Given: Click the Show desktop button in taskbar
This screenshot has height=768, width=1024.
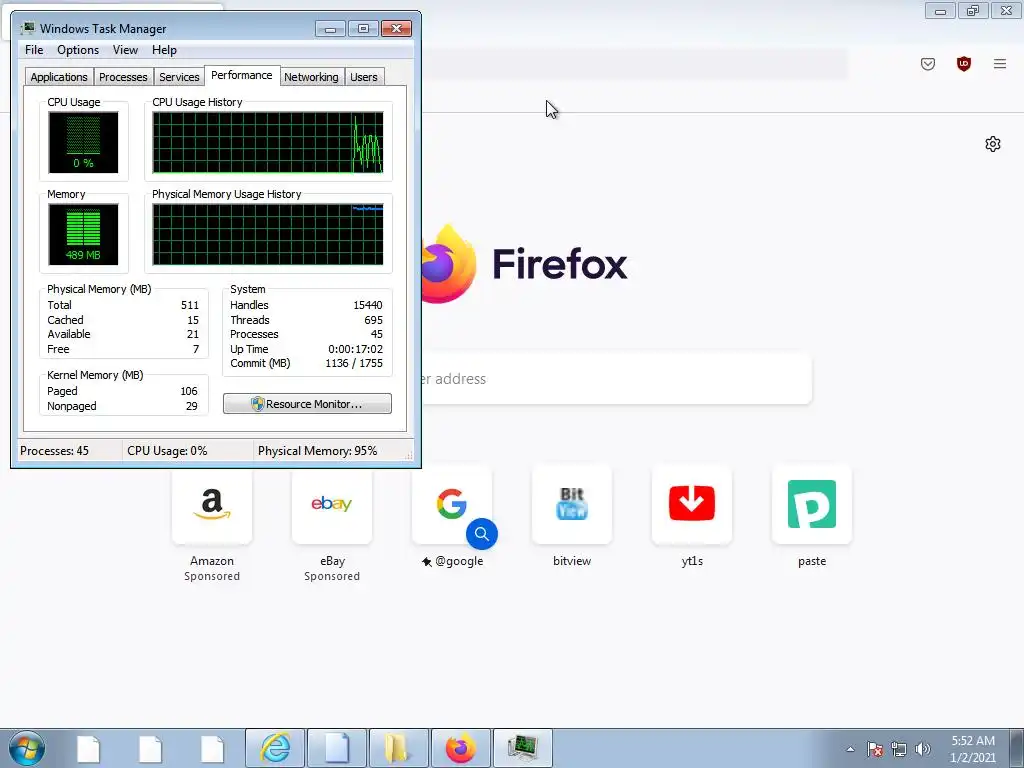Looking at the screenshot, I should coord(1017,748).
